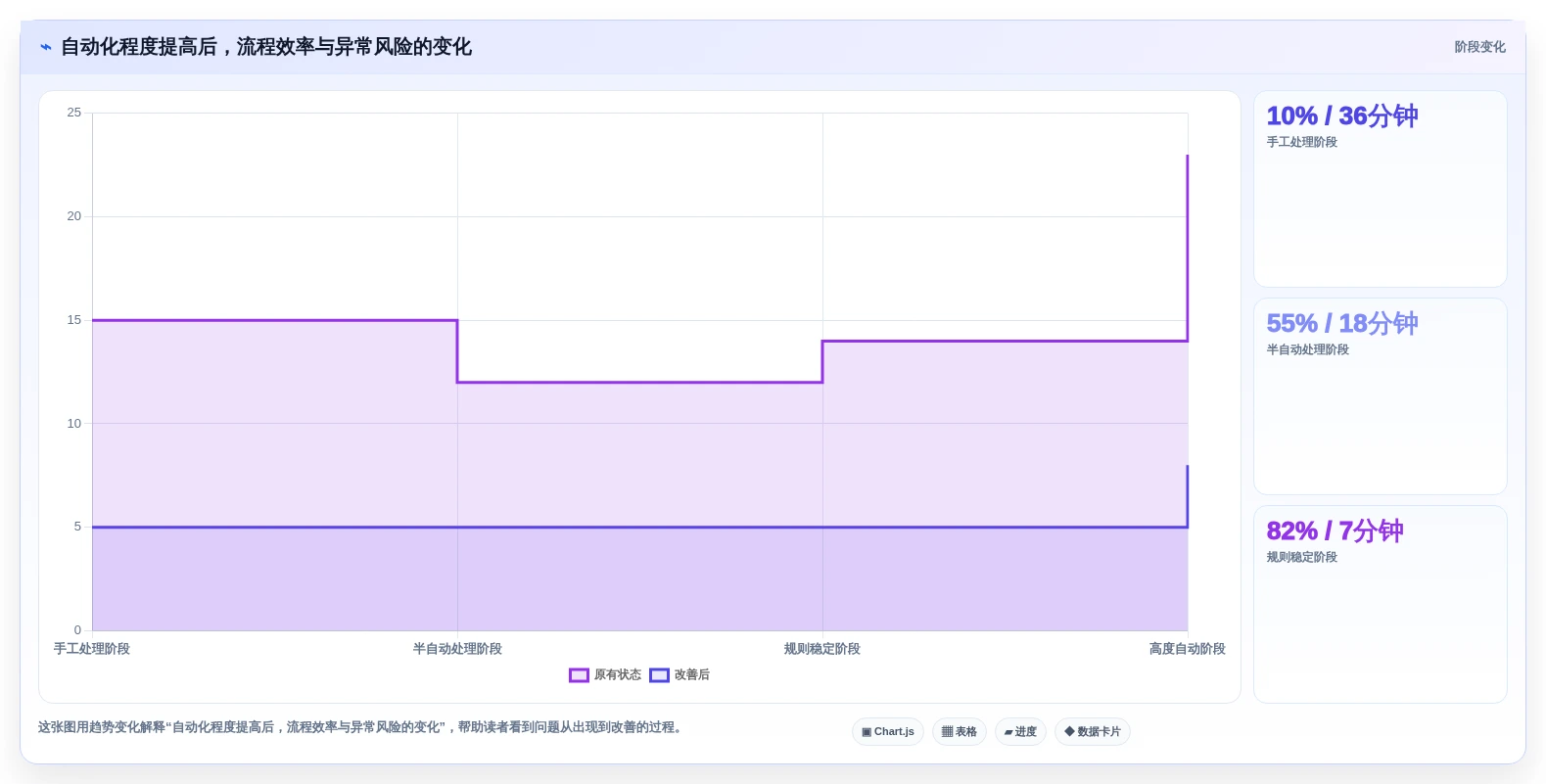This screenshot has height=784, width=1546.
Task: Click the Chart.js tag icon
Action: pyautogui.click(x=867, y=732)
